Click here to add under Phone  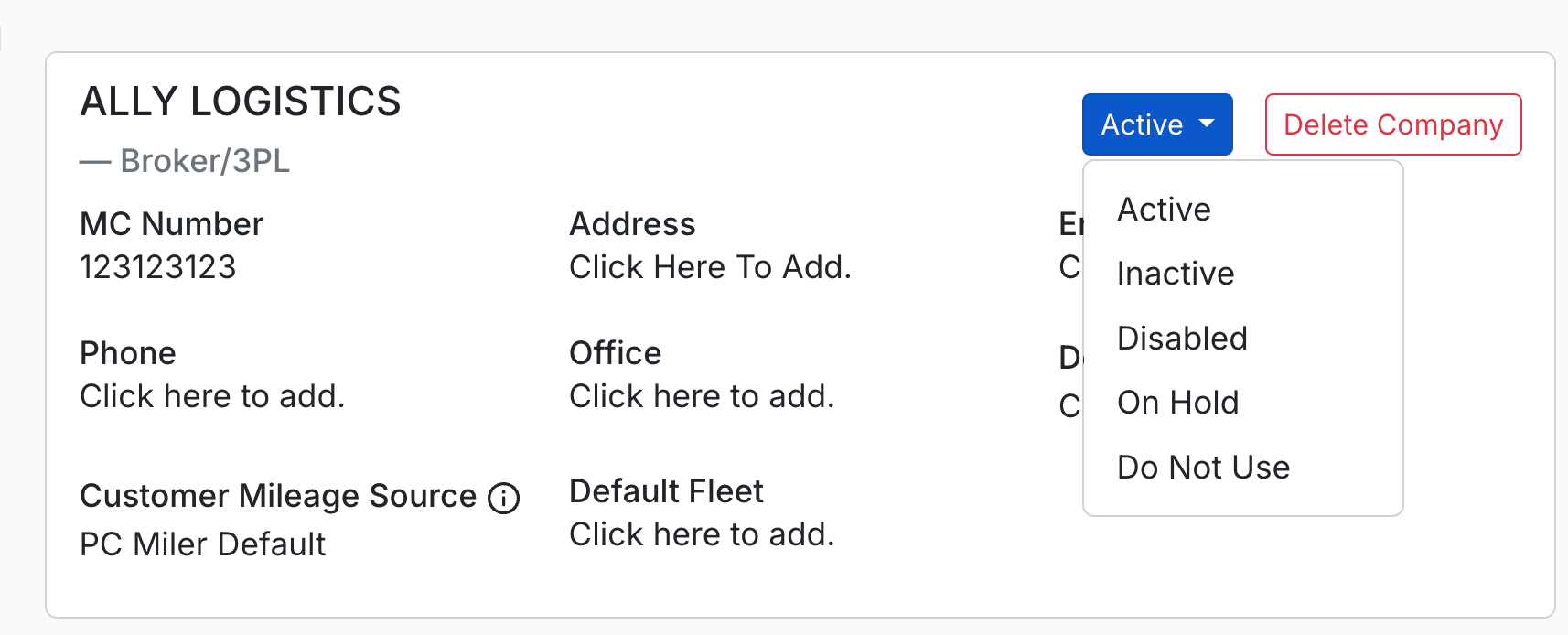tap(212, 396)
